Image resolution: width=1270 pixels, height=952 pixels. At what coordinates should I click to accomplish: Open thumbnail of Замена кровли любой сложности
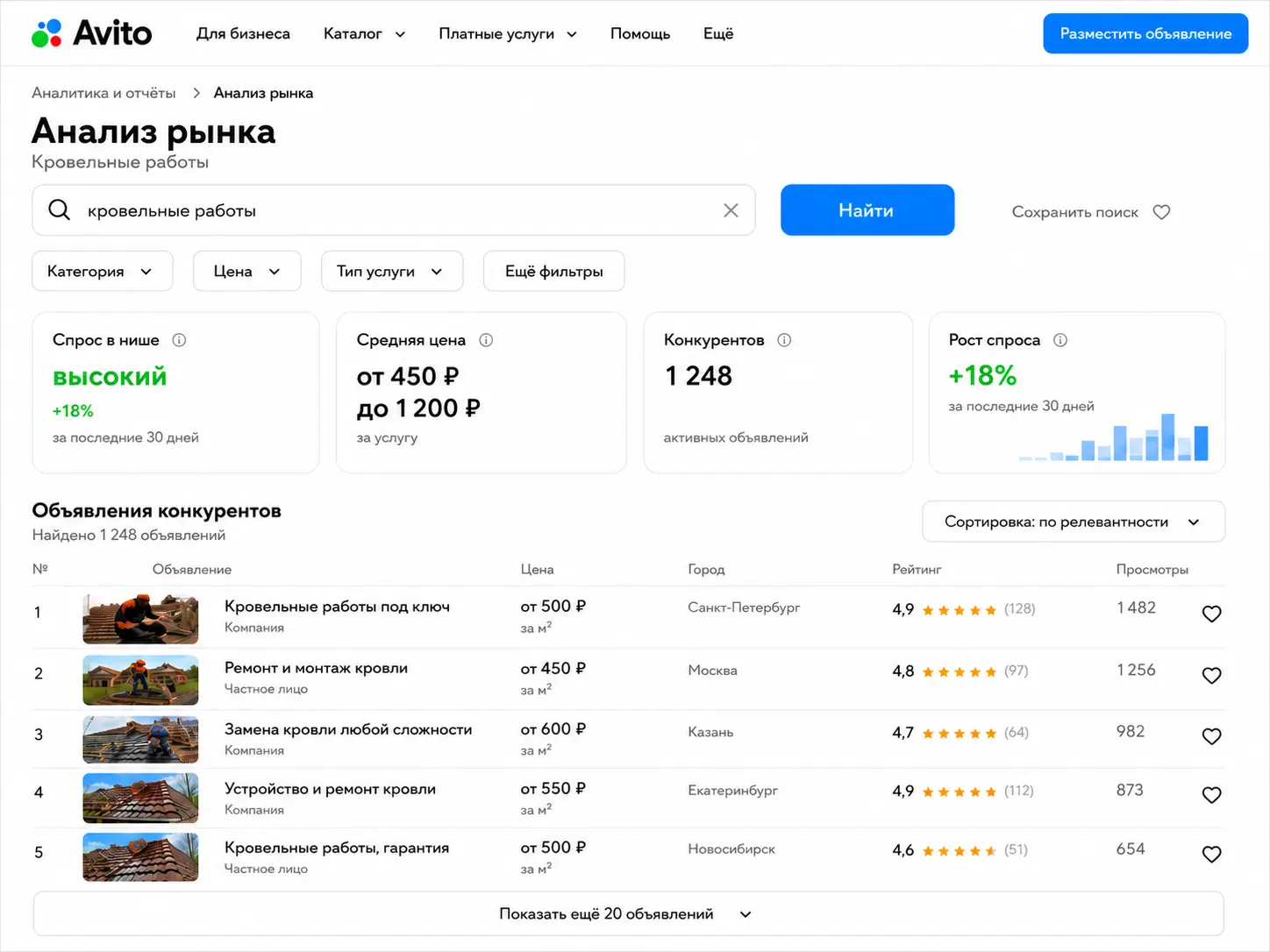[x=140, y=740]
